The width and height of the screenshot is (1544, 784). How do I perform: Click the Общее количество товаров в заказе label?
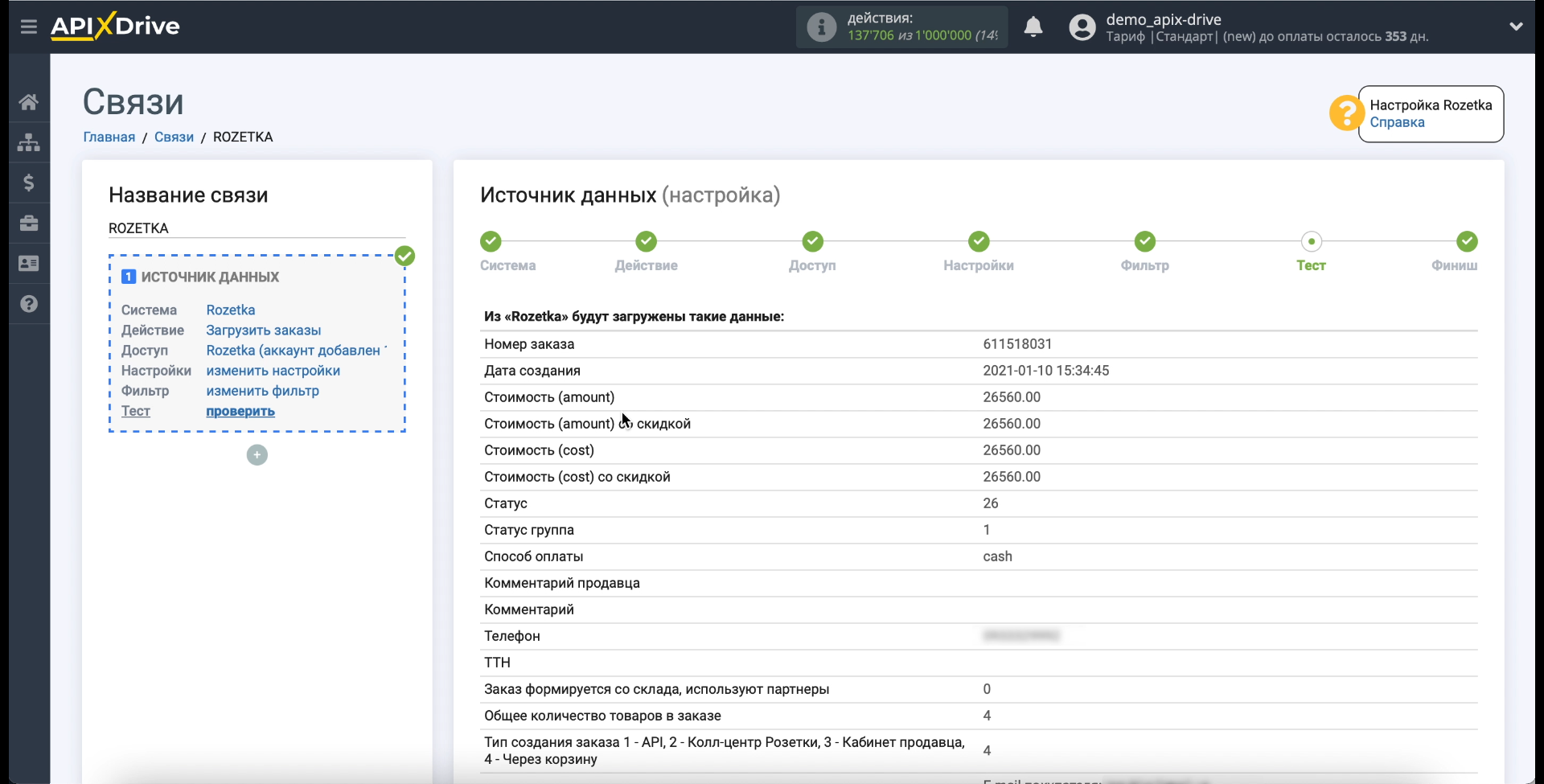pyautogui.click(x=602, y=716)
